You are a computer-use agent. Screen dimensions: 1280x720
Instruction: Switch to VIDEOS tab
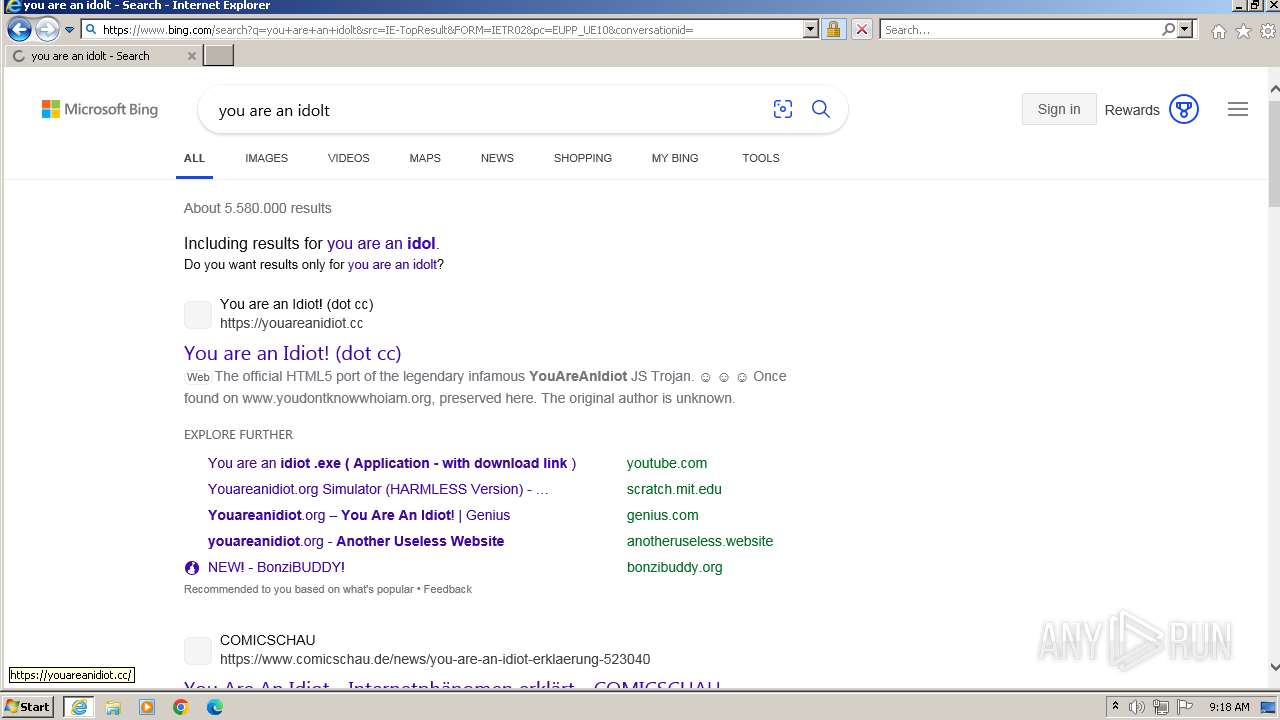pos(349,158)
